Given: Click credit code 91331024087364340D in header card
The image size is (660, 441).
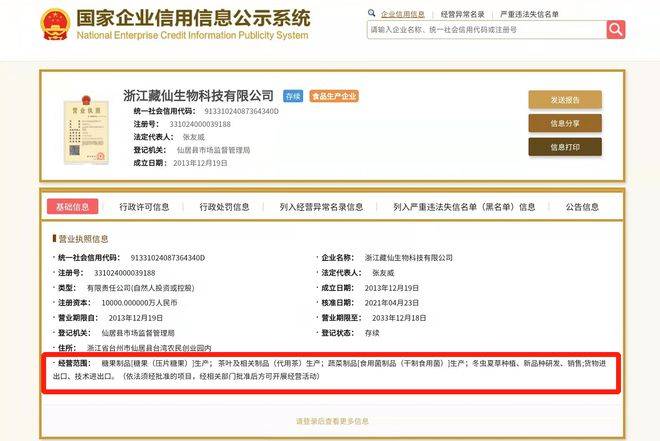Looking at the screenshot, I should pos(241,111).
